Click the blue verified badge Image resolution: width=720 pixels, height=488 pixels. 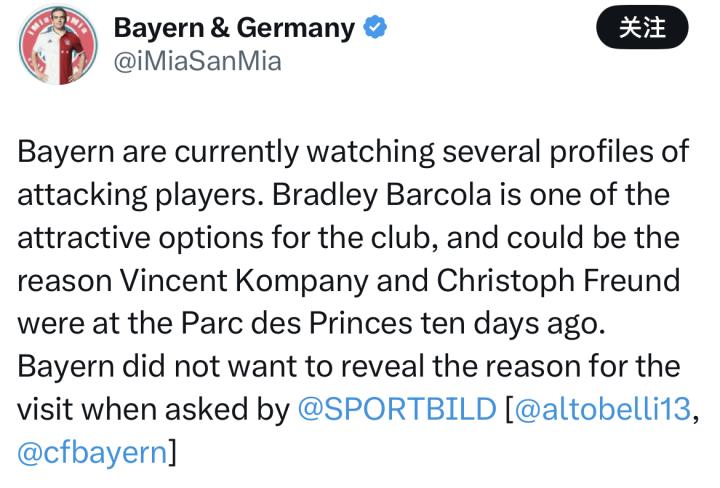(x=376, y=29)
